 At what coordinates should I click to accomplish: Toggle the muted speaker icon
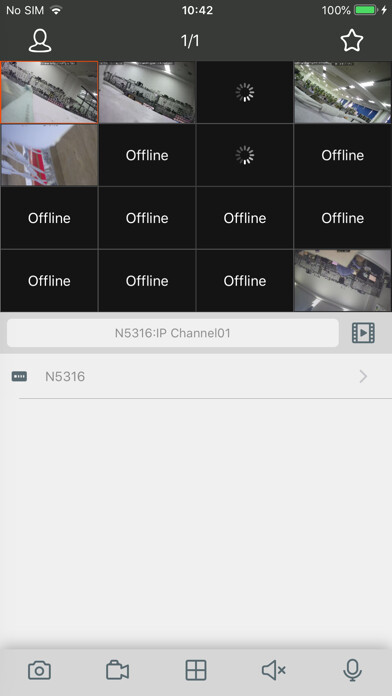pyautogui.click(x=274, y=670)
